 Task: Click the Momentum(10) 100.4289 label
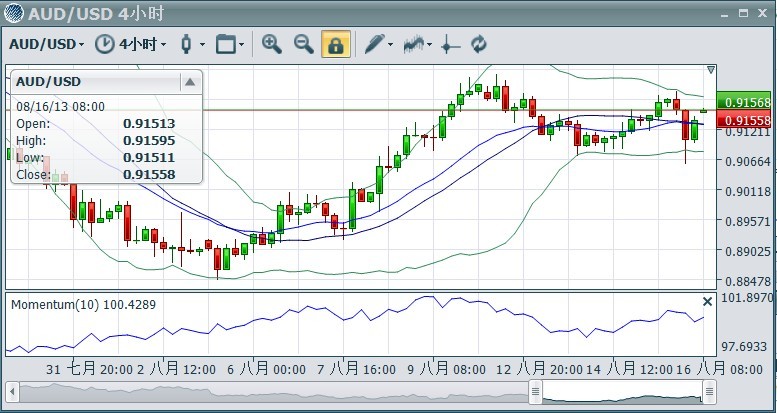click(x=83, y=304)
